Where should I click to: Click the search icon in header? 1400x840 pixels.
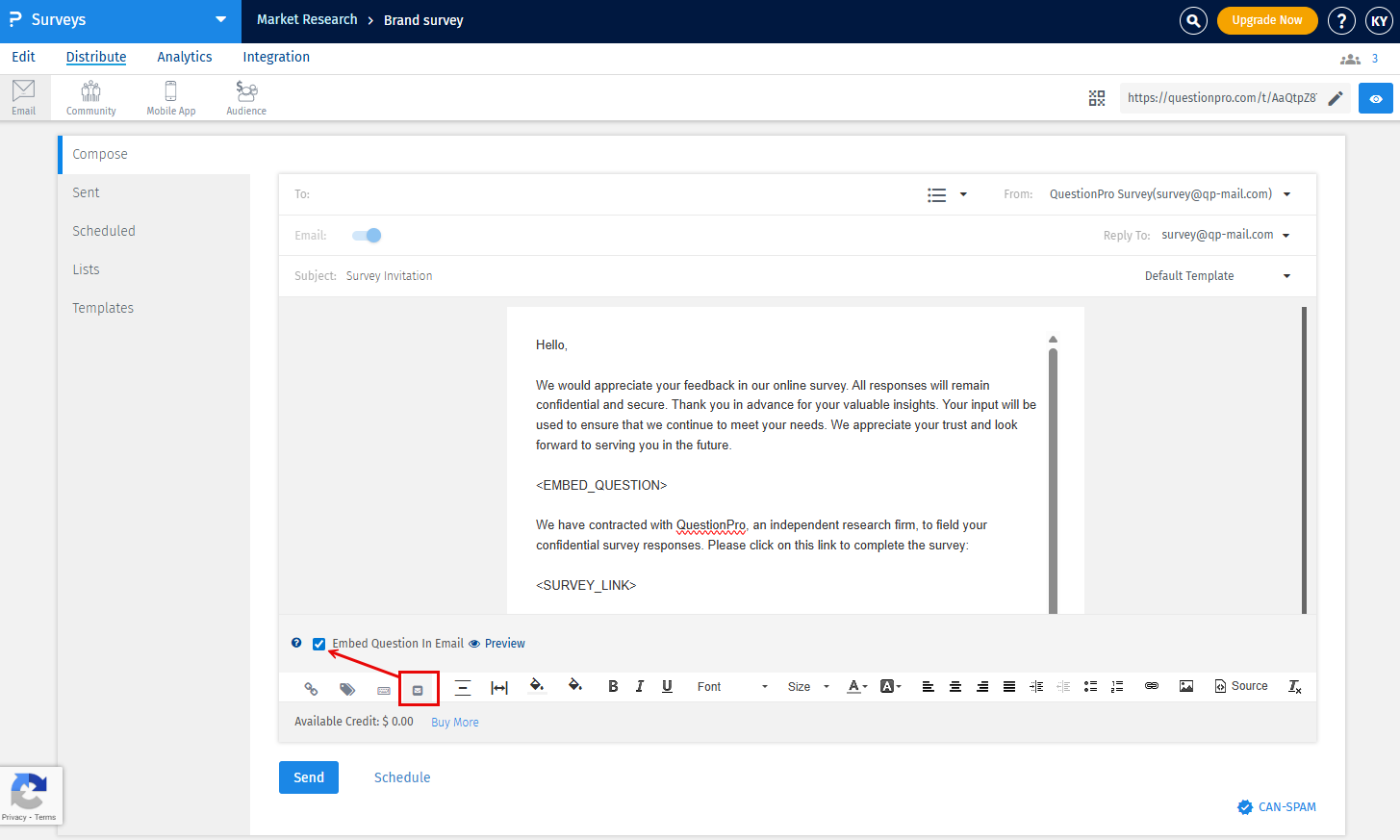1193,20
